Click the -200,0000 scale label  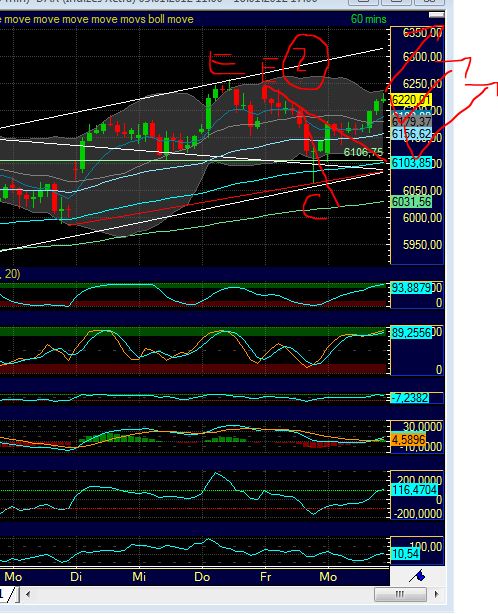[x=418, y=513]
